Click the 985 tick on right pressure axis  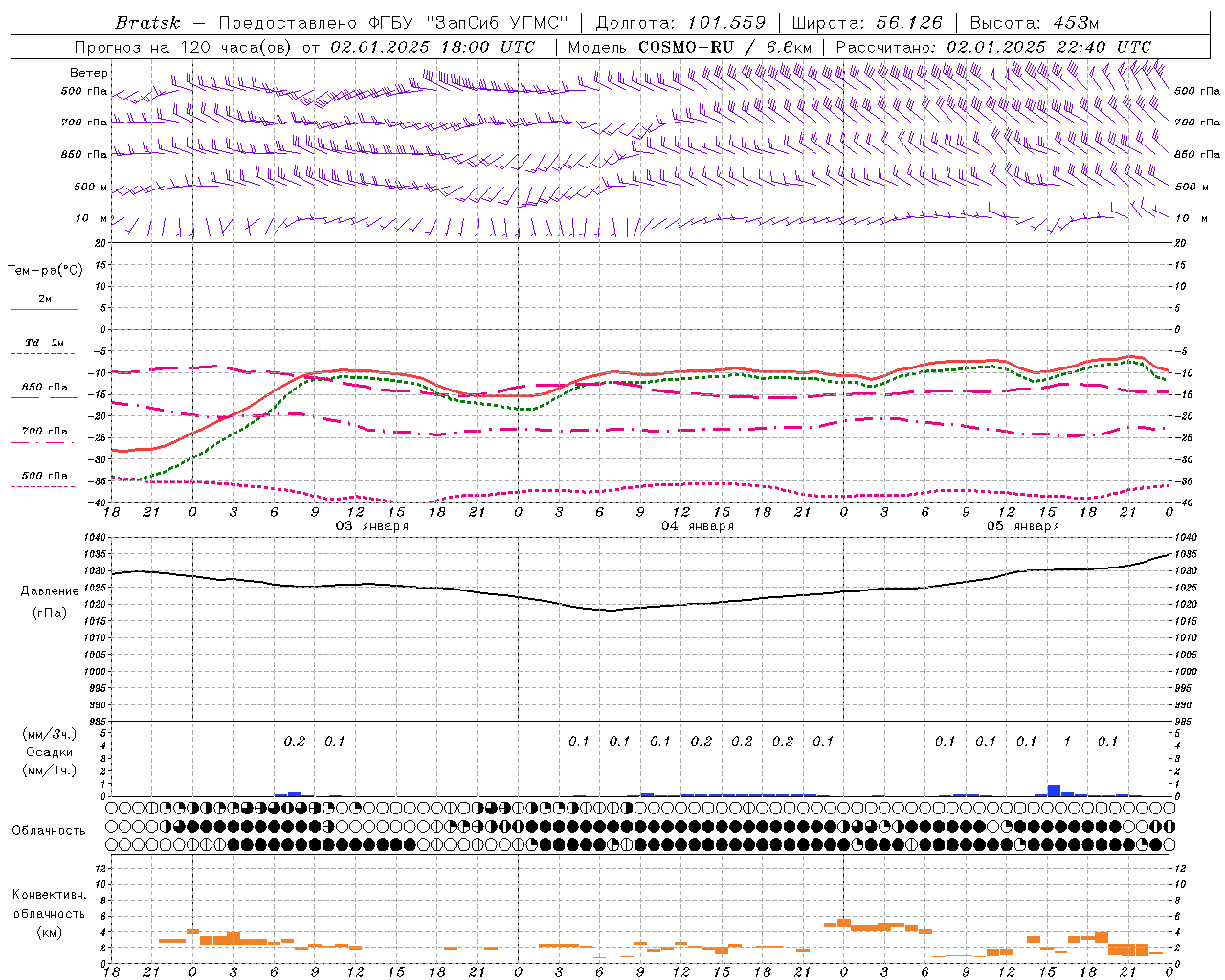[x=1185, y=722]
